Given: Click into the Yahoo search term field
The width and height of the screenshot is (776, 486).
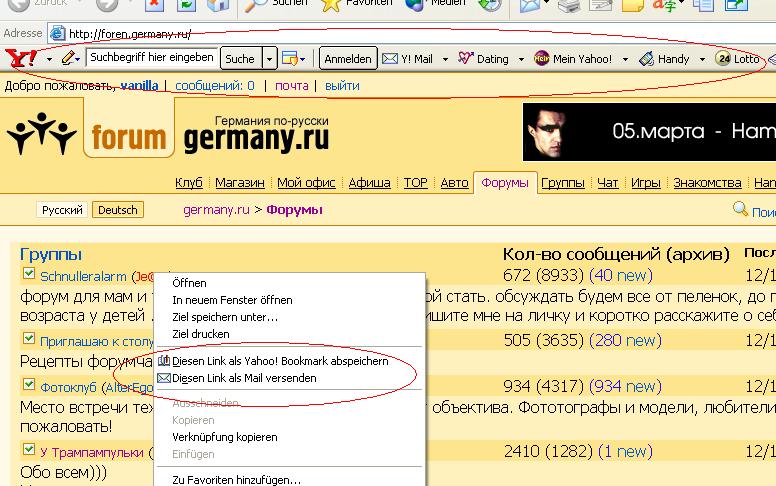Looking at the screenshot, I should point(151,59).
